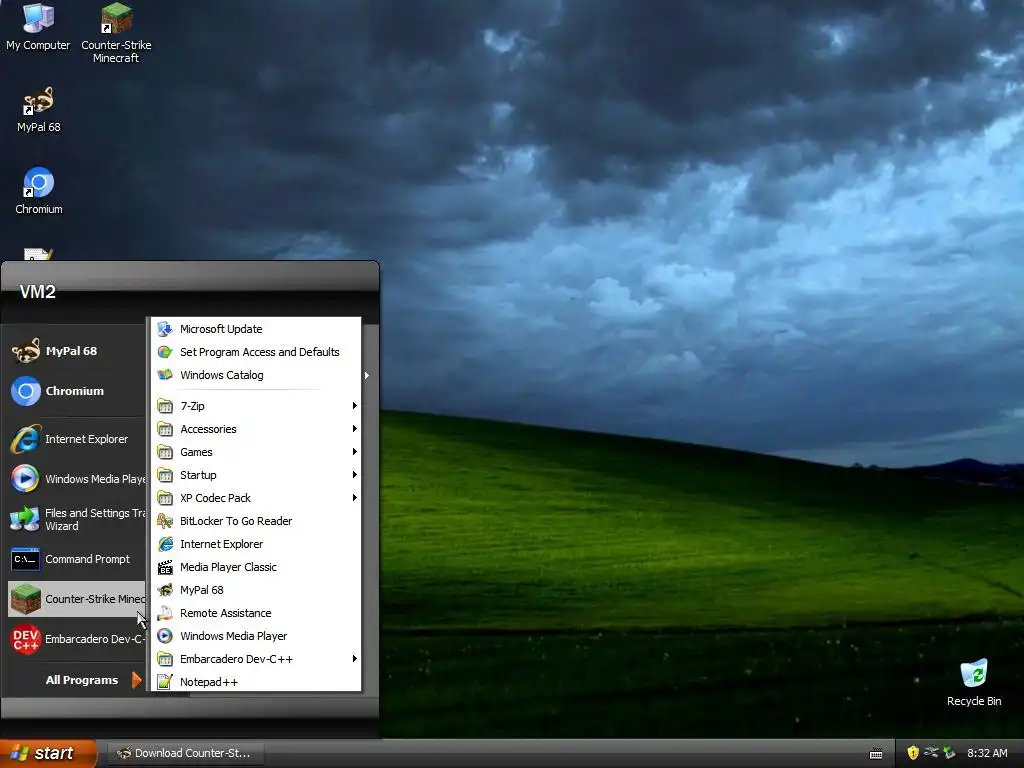Open the Startup program folder
This screenshot has height=768, width=1024.
(256, 475)
